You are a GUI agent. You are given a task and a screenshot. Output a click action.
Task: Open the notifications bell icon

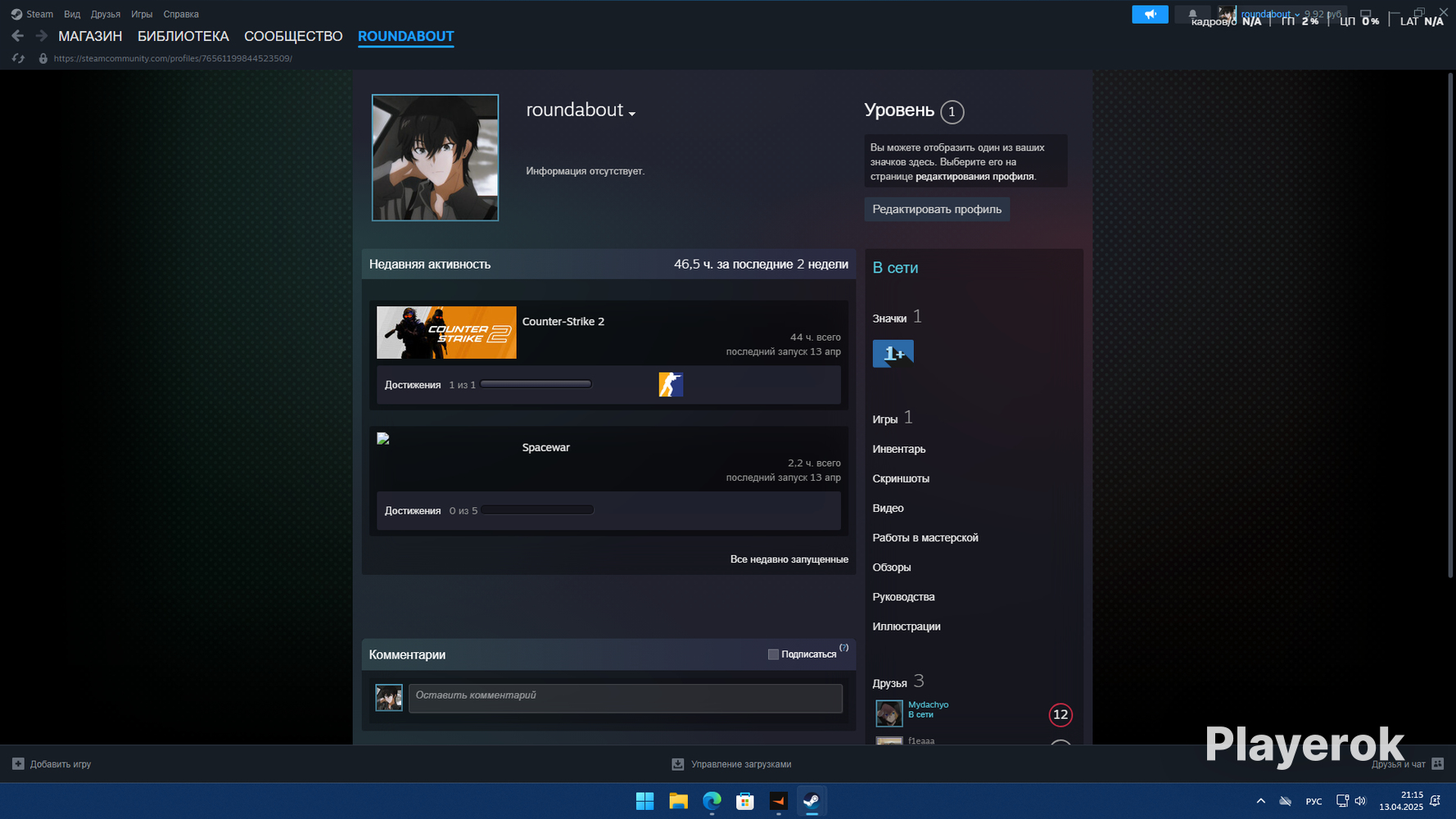tap(1192, 14)
